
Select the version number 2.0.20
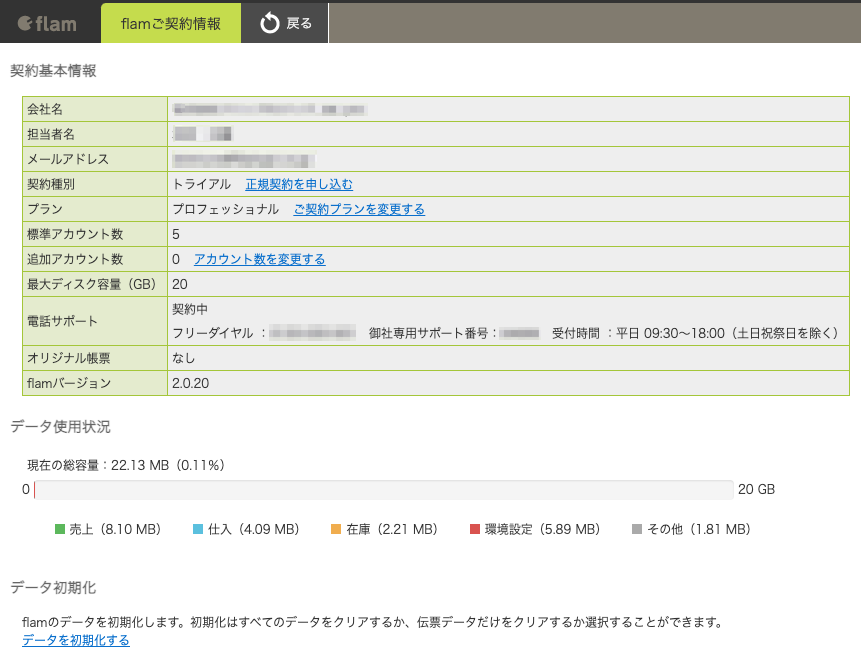191,383
